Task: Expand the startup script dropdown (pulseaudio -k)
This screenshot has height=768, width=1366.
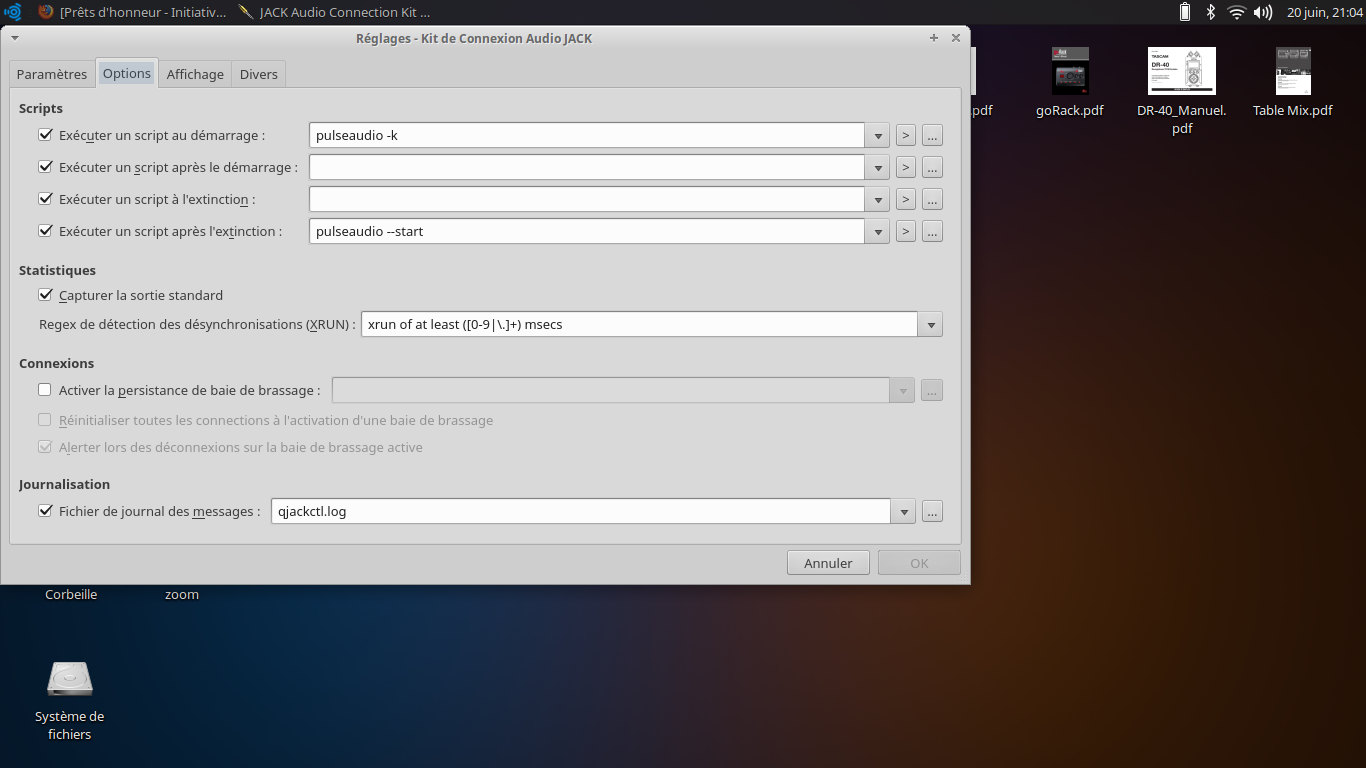Action: [877, 135]
